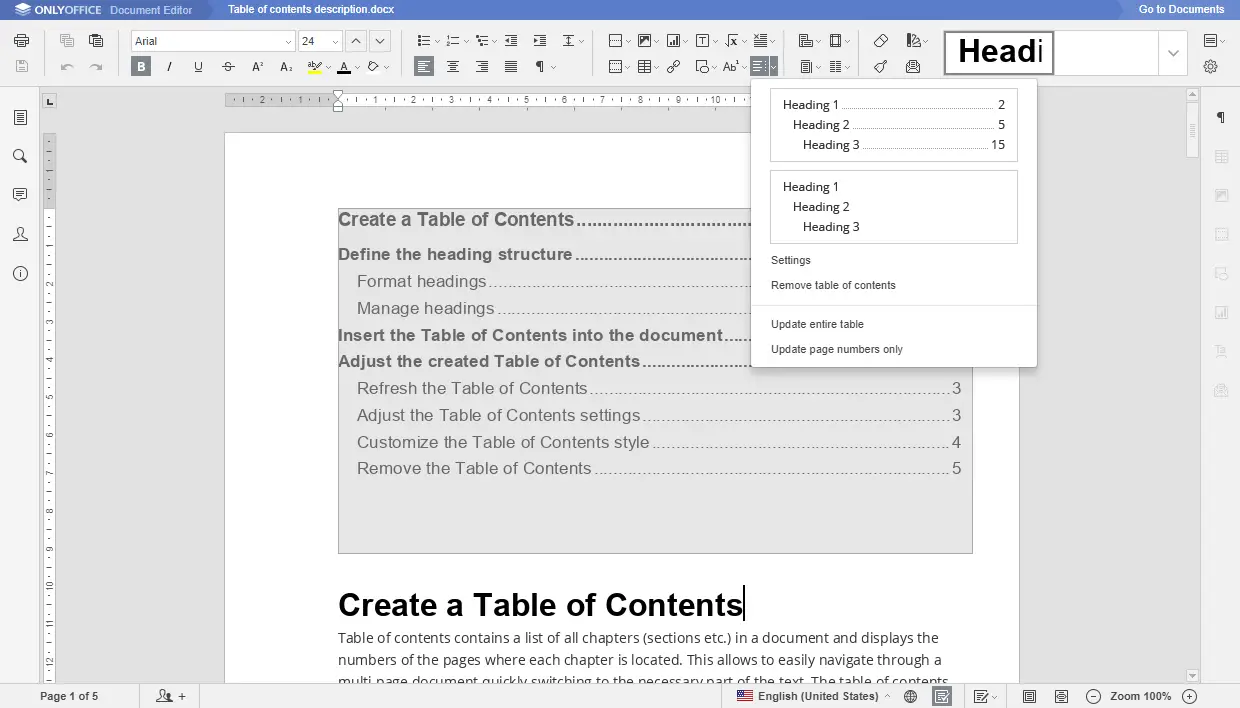The image size is (1240, 708).
Task: Toggle Bold formatting
Action: (x=141, y=67)
